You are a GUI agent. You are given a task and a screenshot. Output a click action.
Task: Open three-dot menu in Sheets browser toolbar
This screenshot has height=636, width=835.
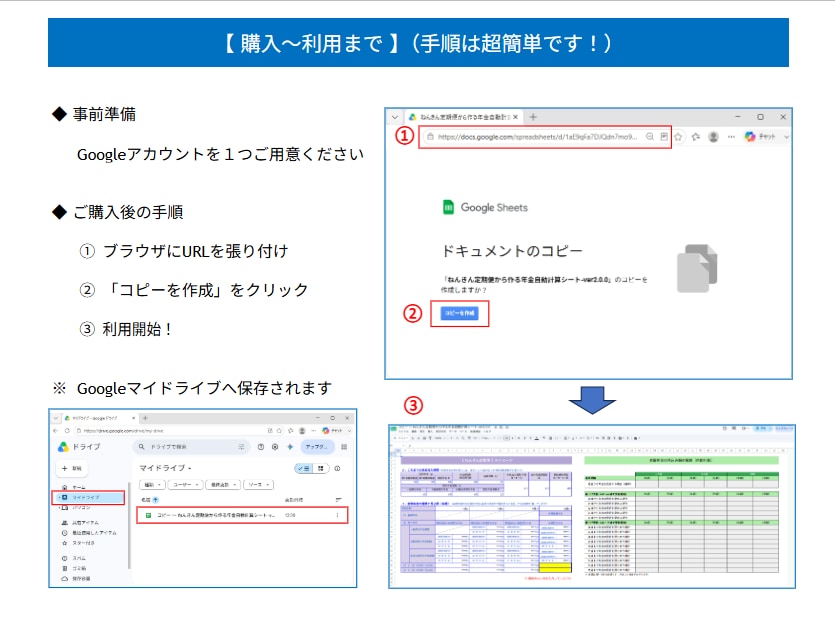(x=731, y=137)
